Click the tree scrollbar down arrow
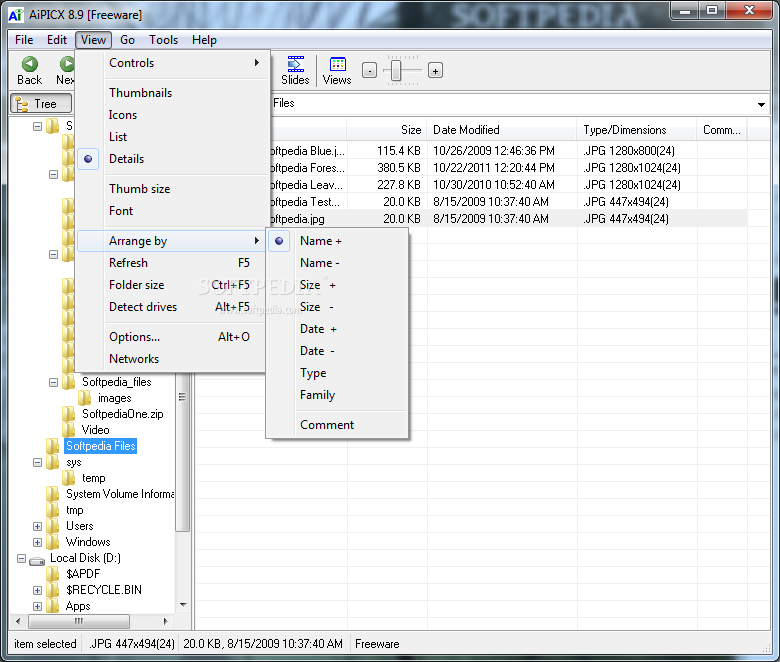The width and height of the screenshot is (780, 662). (x=183, y=605)
